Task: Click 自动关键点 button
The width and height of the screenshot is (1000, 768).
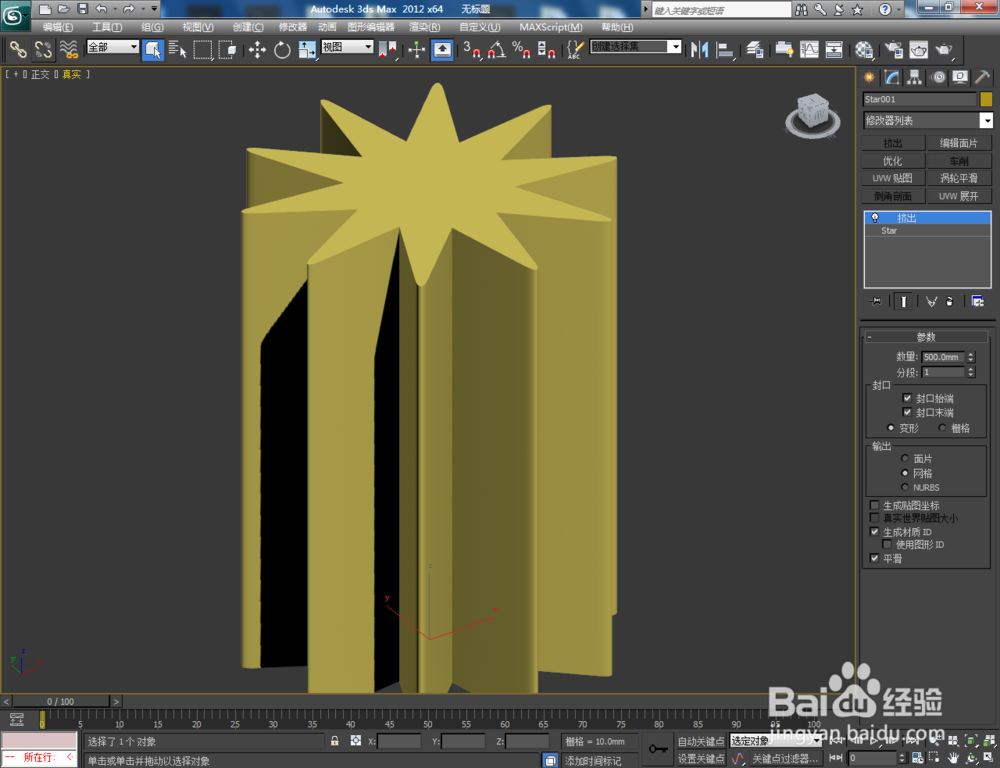Action: [700, 741]
